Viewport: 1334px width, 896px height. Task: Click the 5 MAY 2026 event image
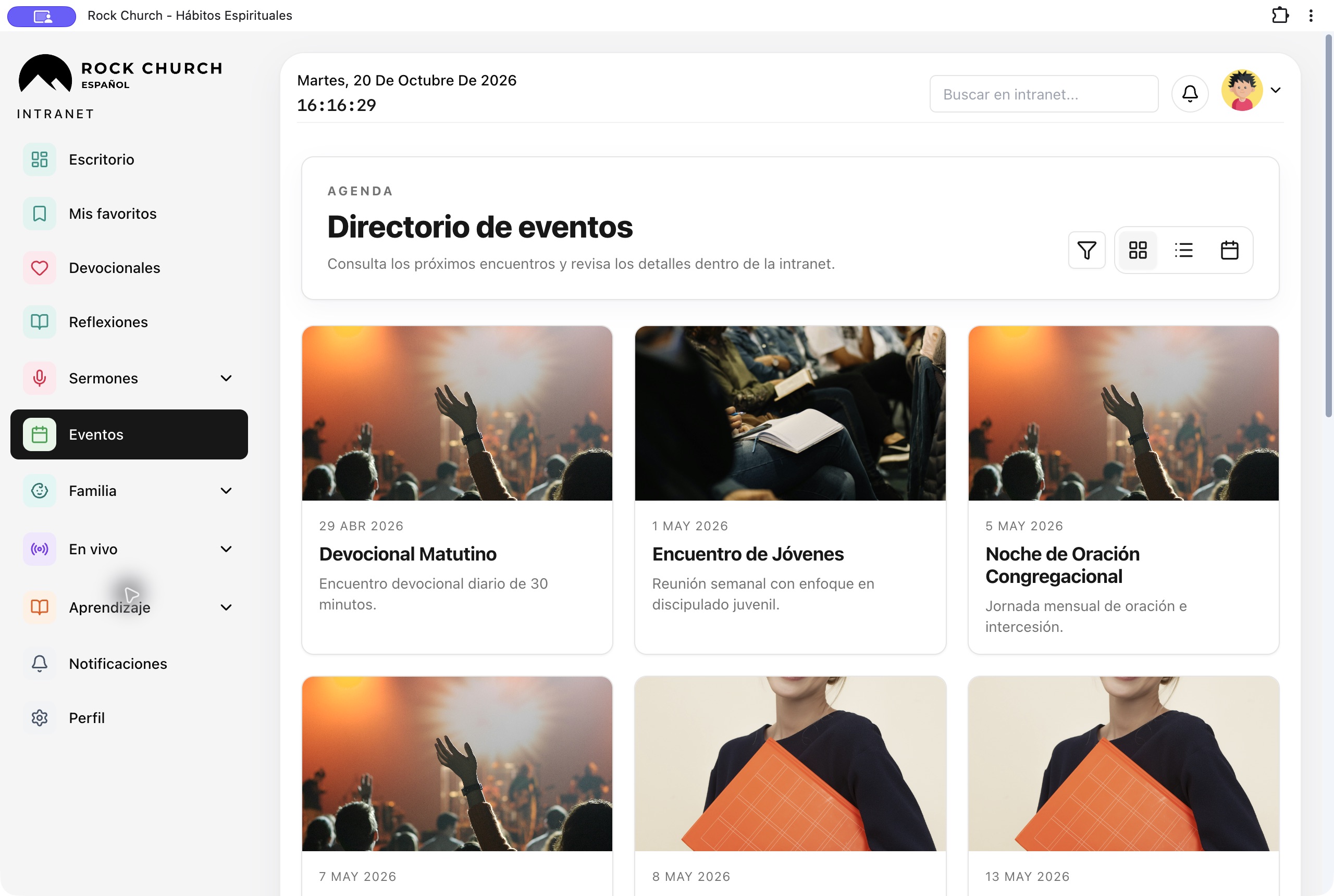pos(1123,413)
